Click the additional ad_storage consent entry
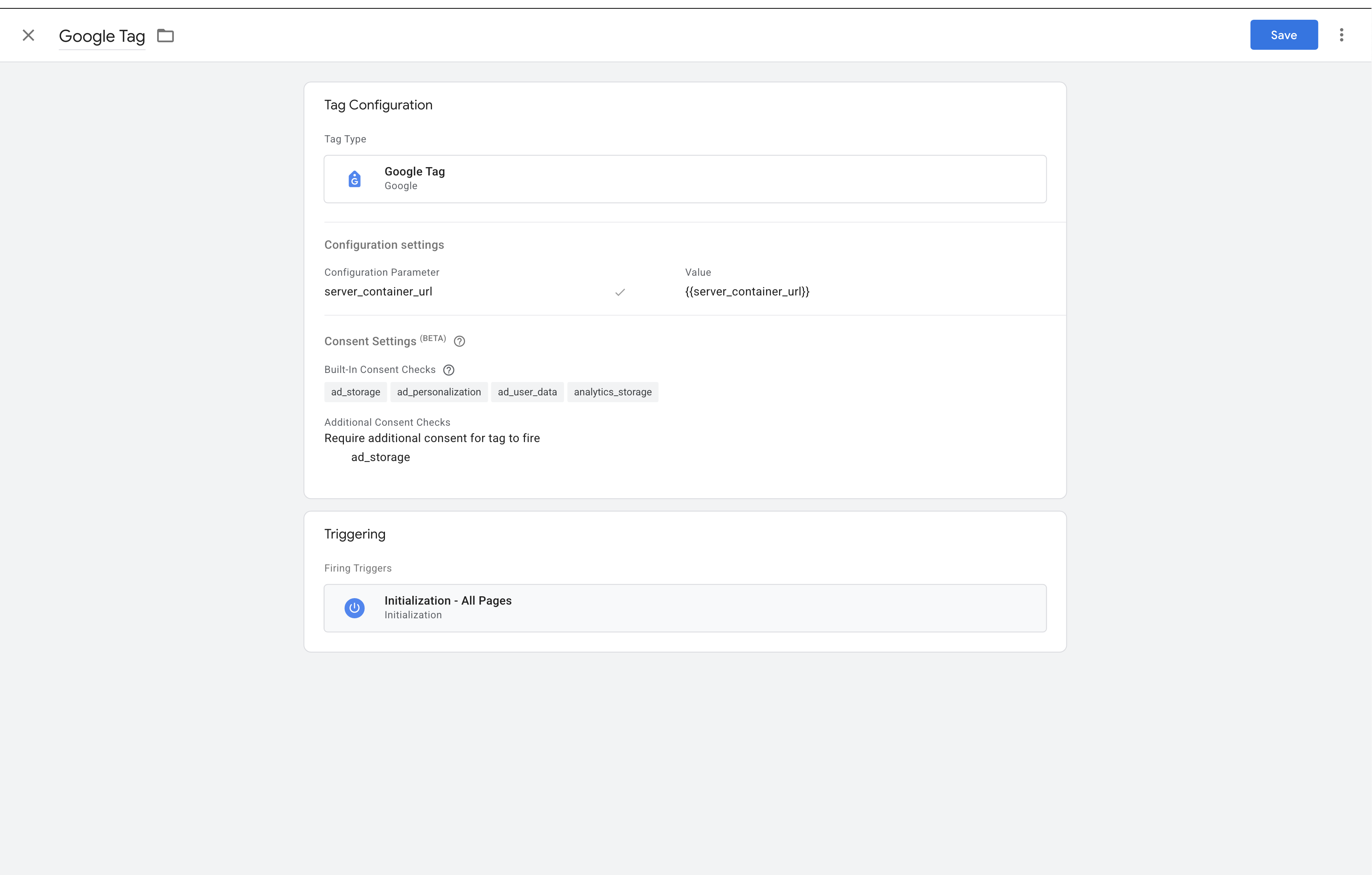This screenshot has height=875, width=1372. point(381,457)
